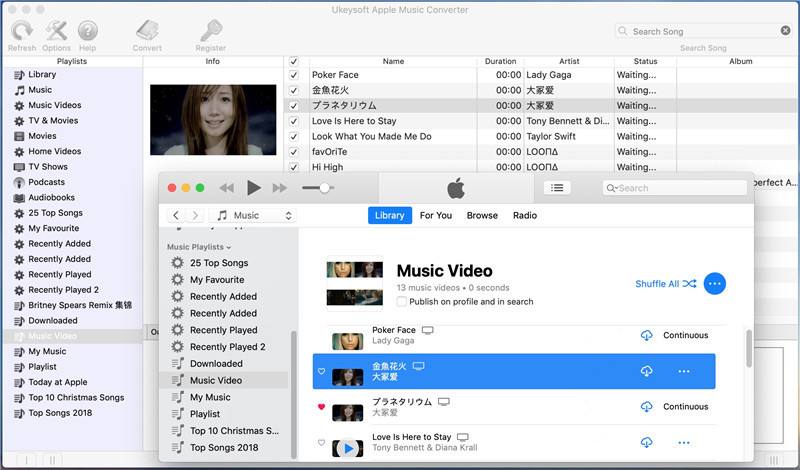Click the iTunes rewind button
800x470 pixels.
click(227, 188)
